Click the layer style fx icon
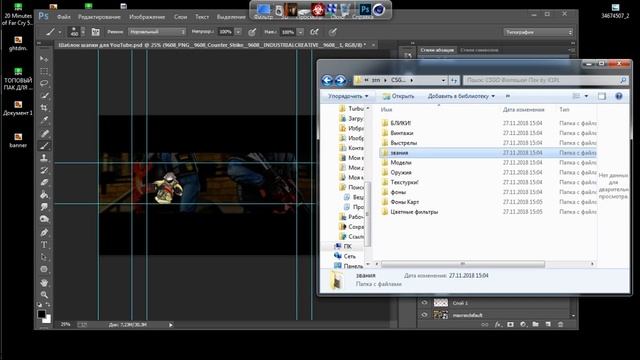The height and width of the screenshot is (360, 640). coord(498,324)
